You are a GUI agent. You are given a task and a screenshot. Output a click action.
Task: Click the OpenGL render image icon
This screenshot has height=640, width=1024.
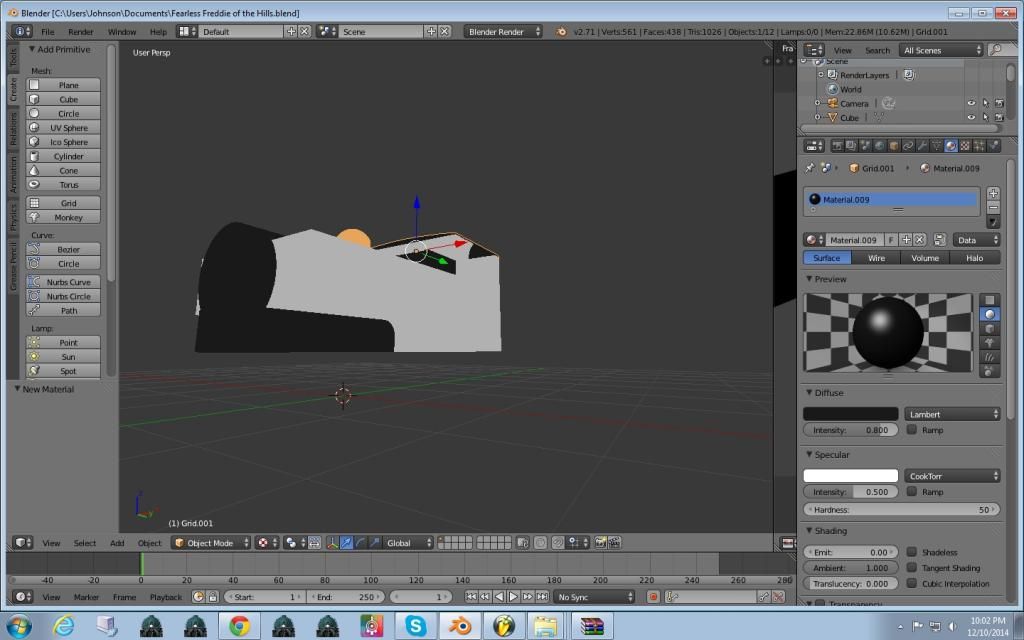pyautogui.click(x=600, y=543)
